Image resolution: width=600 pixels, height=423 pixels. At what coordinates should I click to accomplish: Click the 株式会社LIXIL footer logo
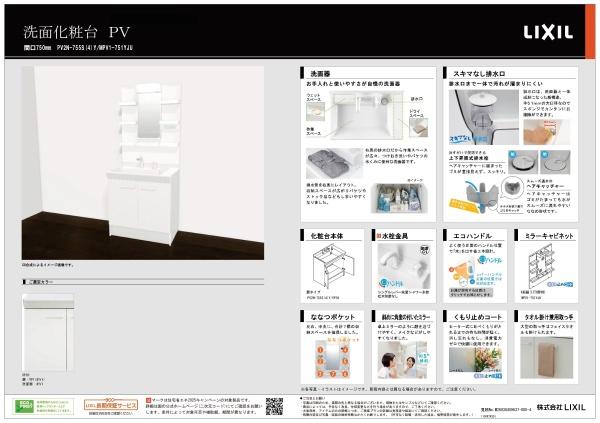561,407
